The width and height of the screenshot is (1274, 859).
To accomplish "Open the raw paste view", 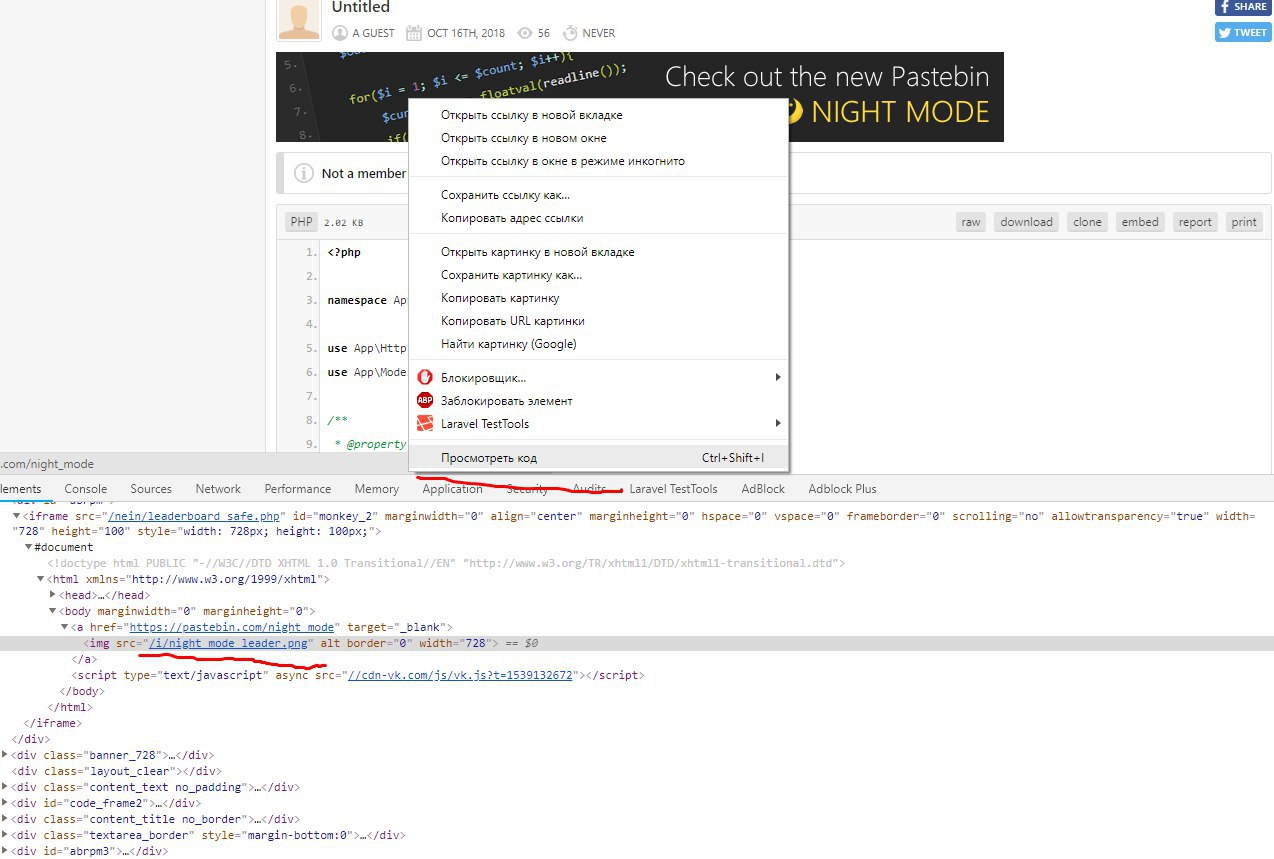I will [971, 222].
